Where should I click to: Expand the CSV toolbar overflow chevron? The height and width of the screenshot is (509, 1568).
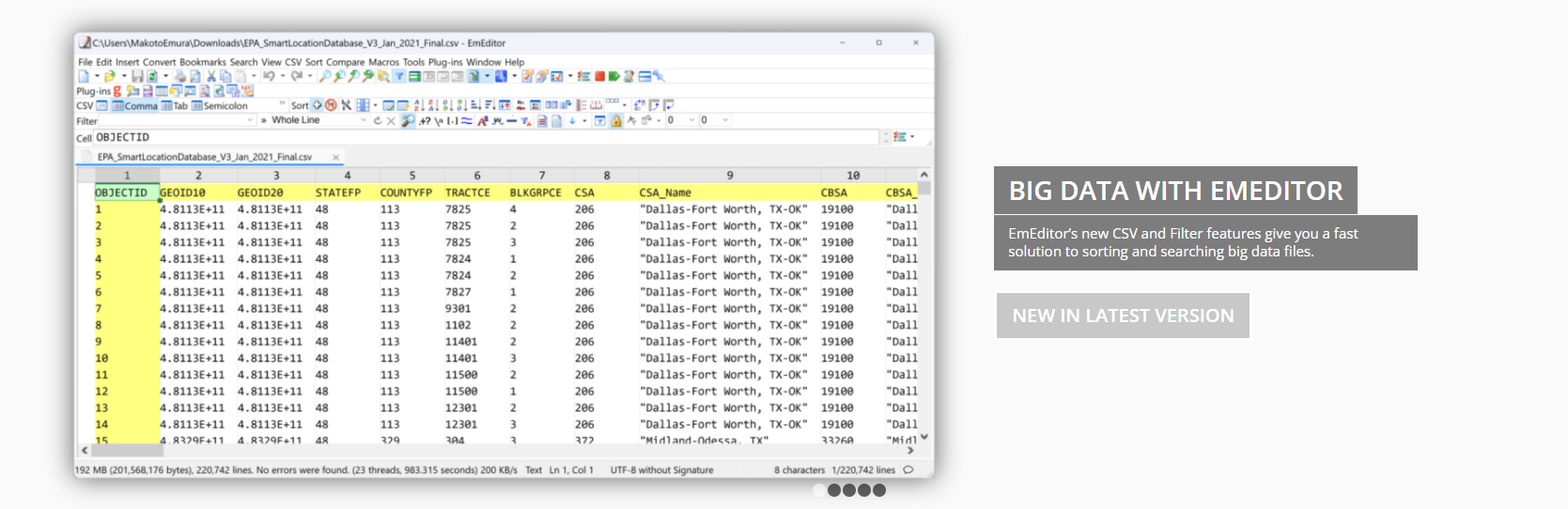[282, 103]
